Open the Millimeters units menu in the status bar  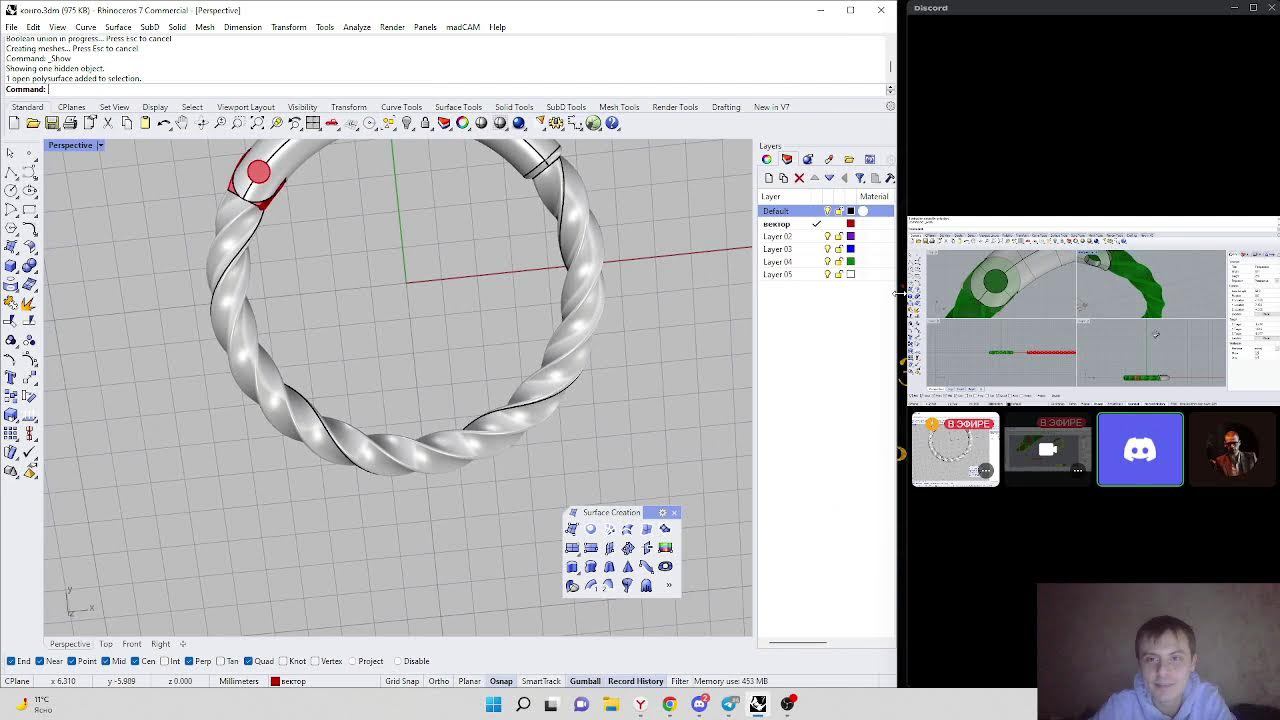coord(238,681)
